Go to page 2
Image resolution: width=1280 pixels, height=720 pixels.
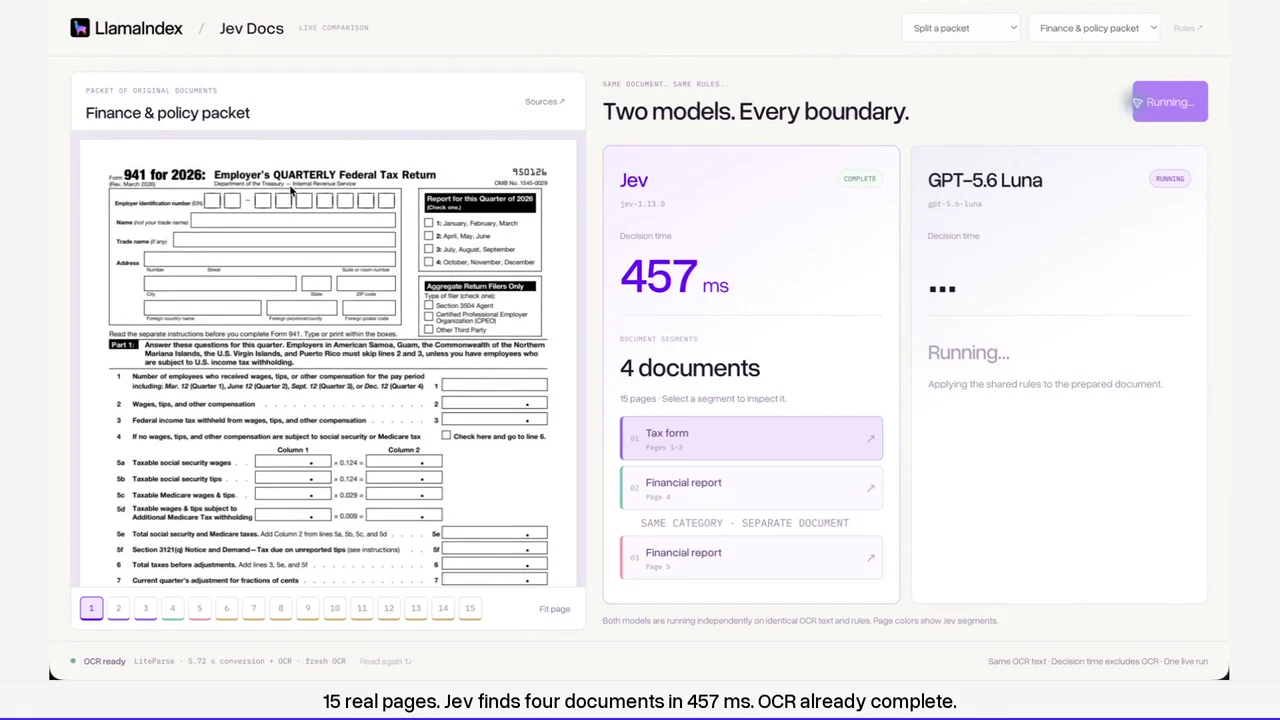tap(118, 608)
